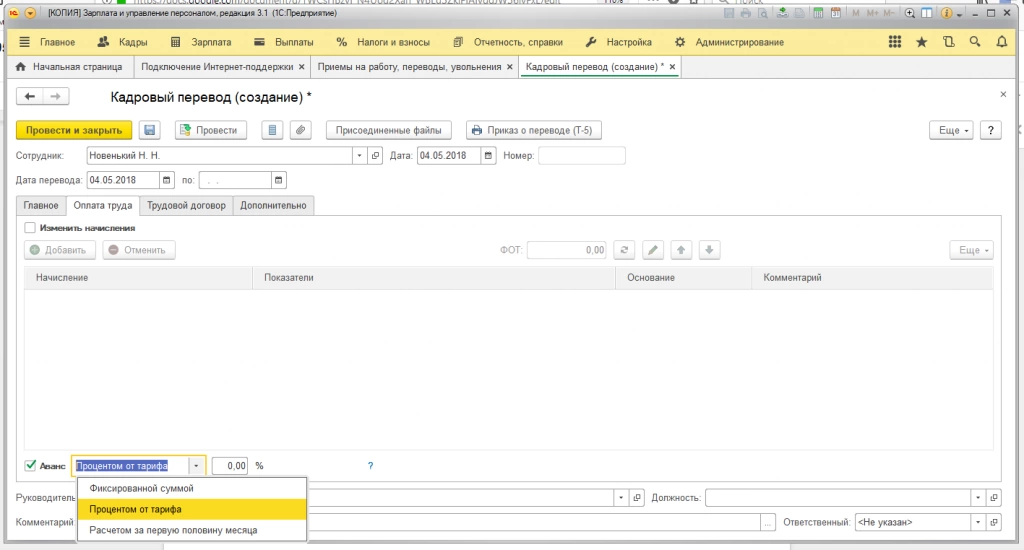Click the paperclip attach icon
The image size is (1024, 550).
(300, 130)
